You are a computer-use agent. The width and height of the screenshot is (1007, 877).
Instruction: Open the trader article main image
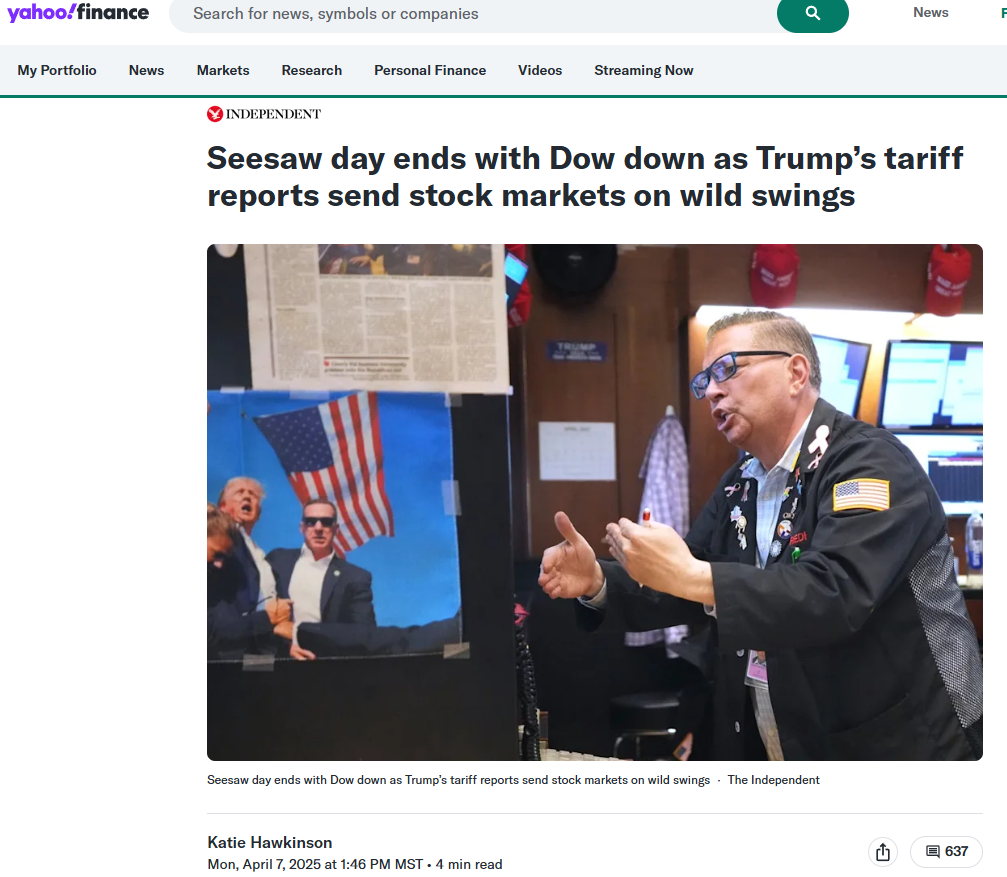tap(595, 502)
